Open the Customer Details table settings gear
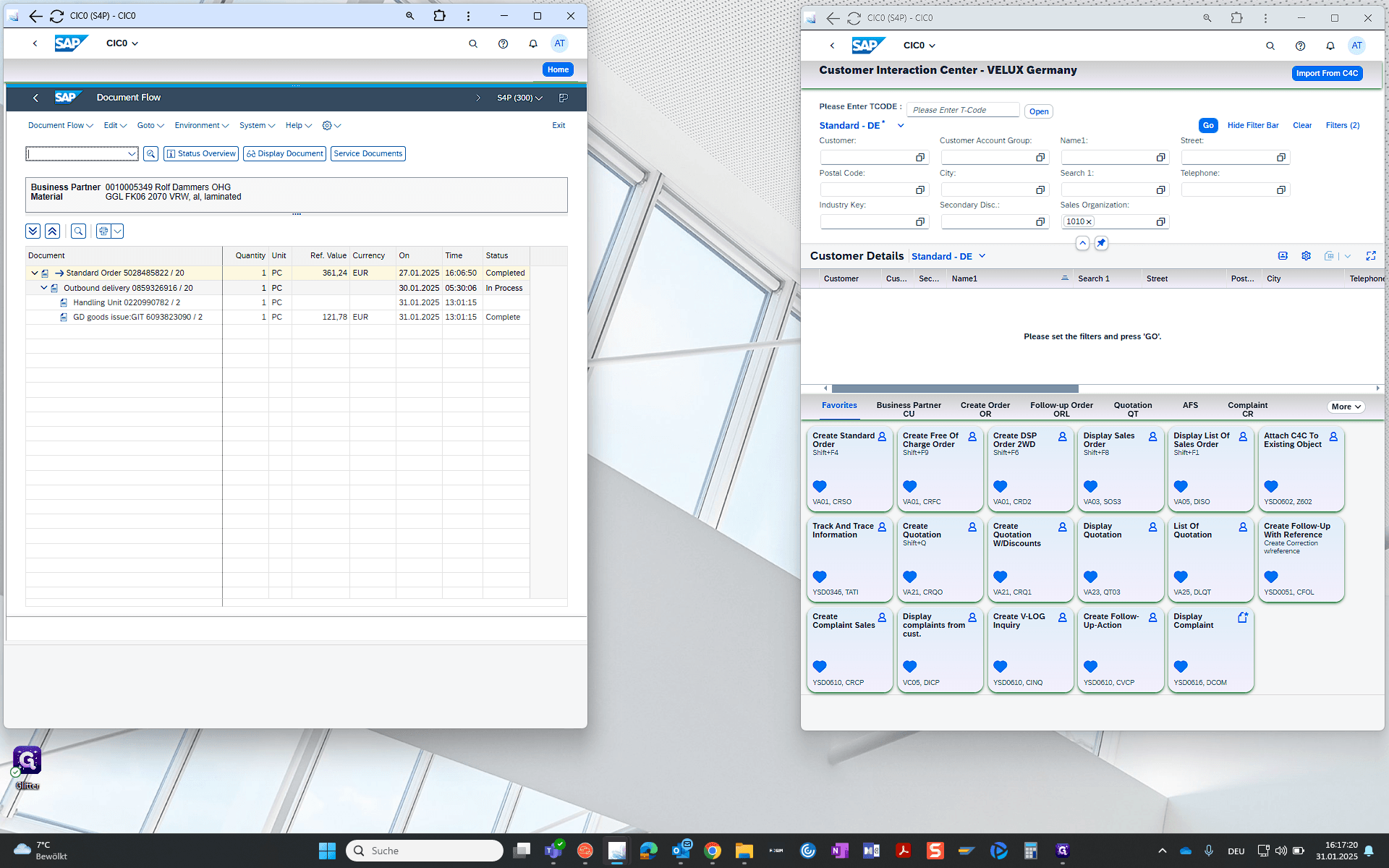The height and width of the screenshot is (868, 1389). pos(1307,256)
